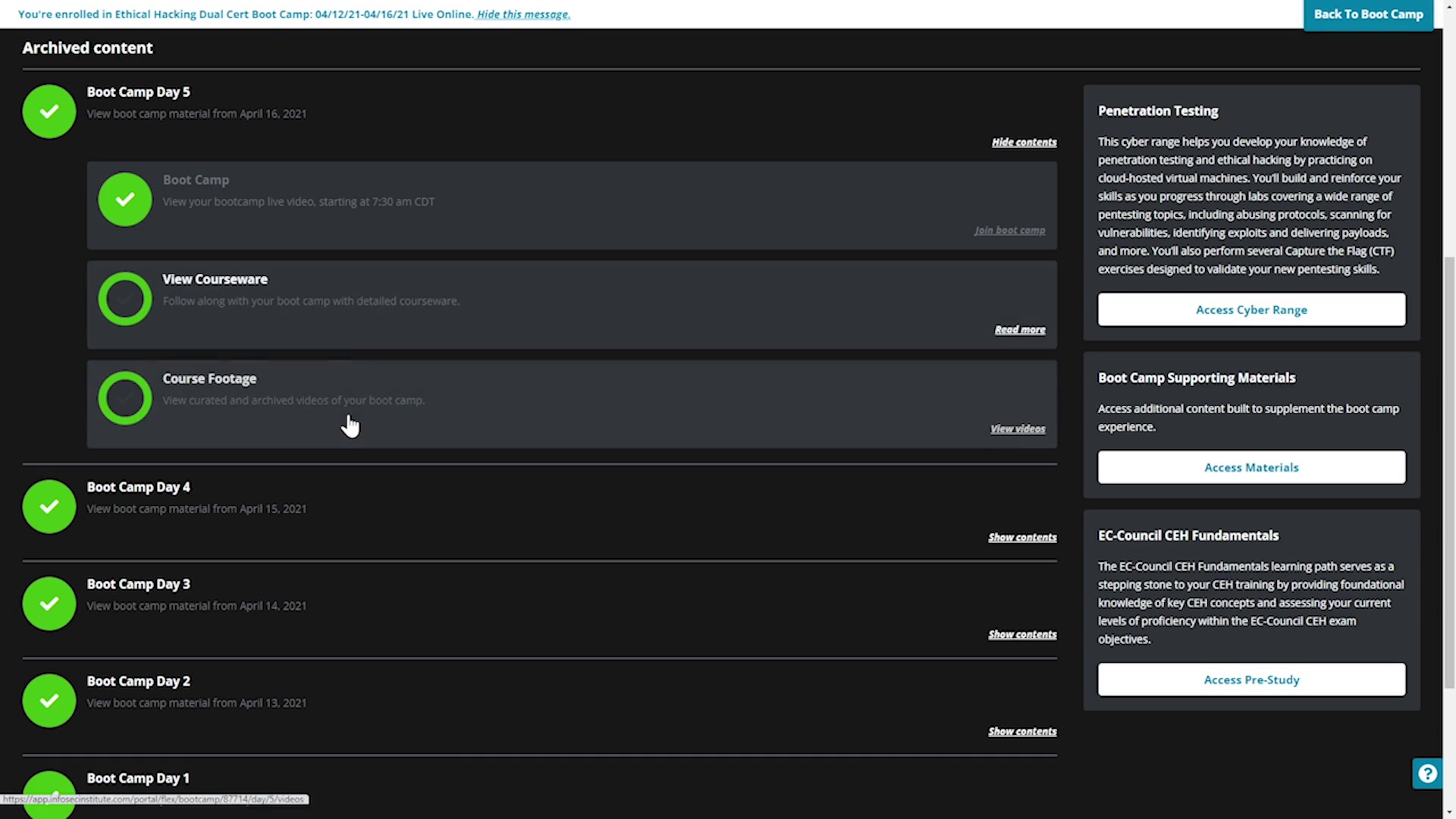Select the Boot Camp Day 4 title
Screen dimensions: 1456x819
pyautogui.click(x=138, y=488)
